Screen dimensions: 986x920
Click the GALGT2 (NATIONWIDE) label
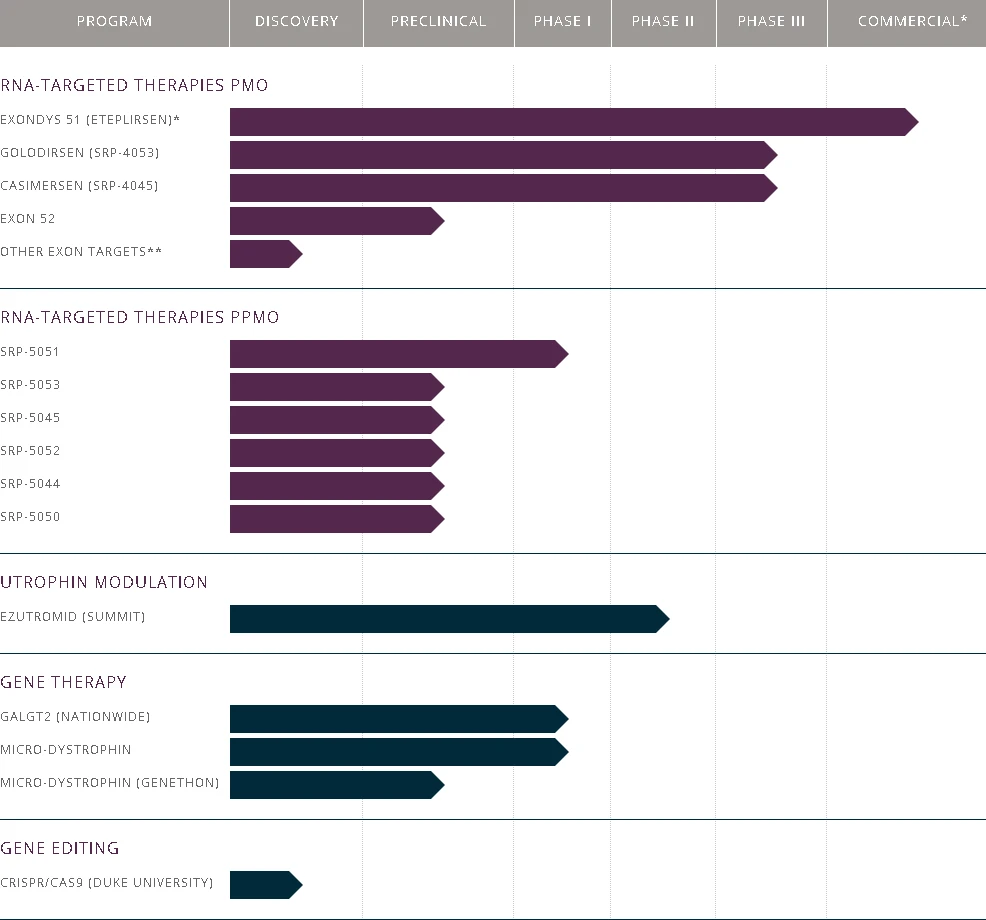75,717
